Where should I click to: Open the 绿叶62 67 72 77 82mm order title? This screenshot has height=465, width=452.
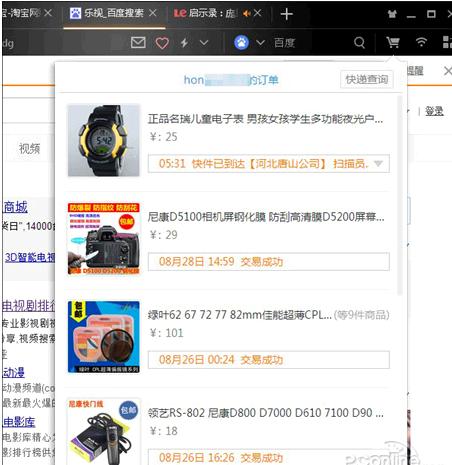coord(240,315)
